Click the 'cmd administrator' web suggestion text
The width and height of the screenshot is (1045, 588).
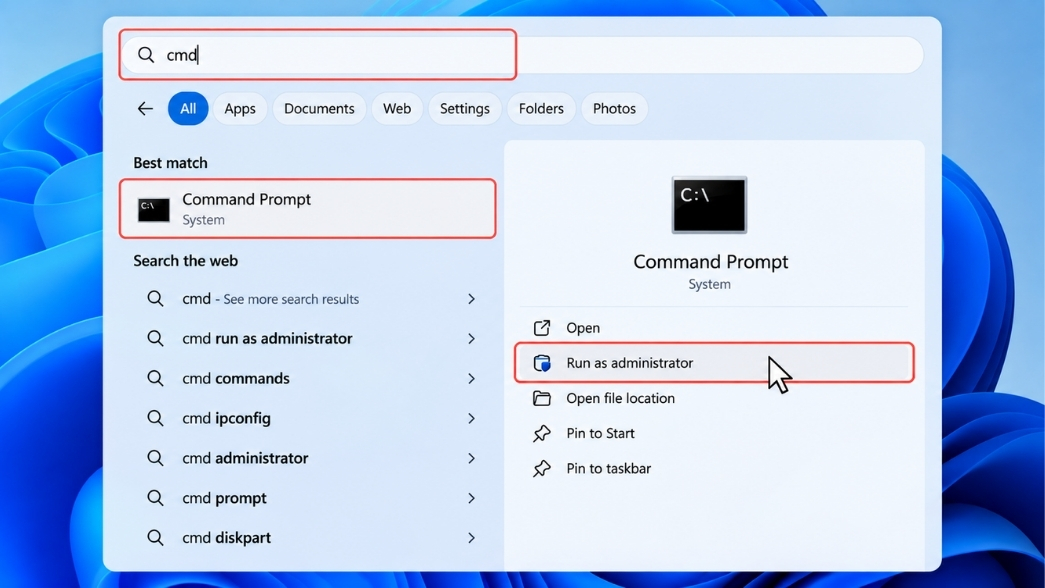tap(245, 458)
